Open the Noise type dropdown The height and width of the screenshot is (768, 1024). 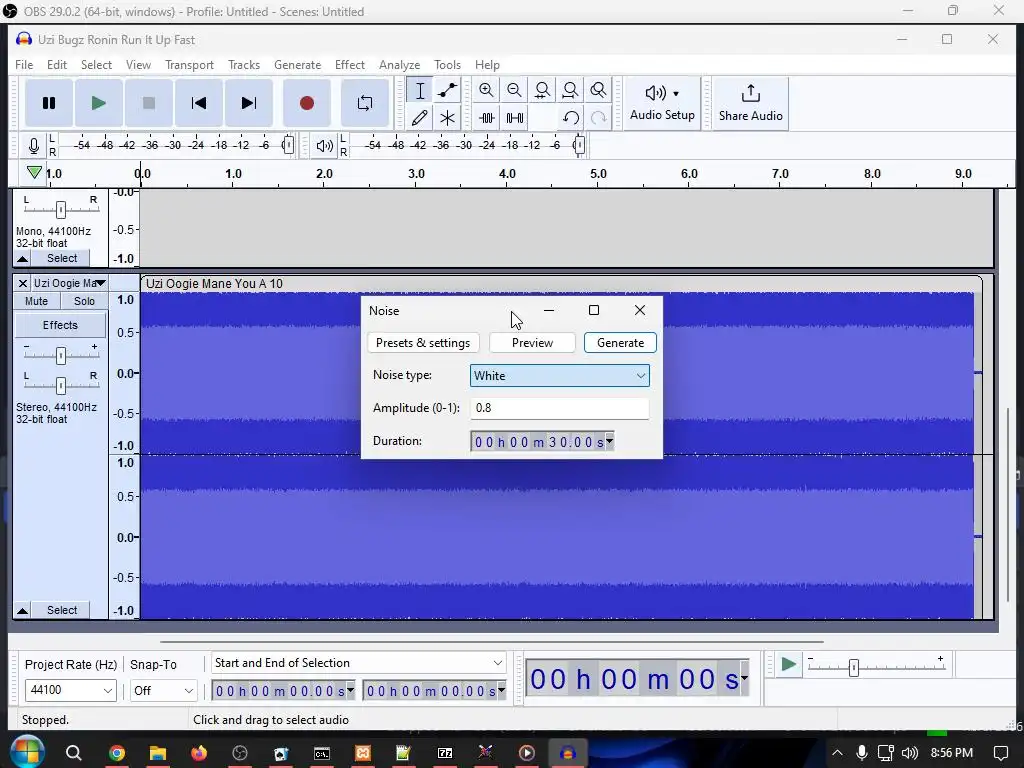(560, 376)
